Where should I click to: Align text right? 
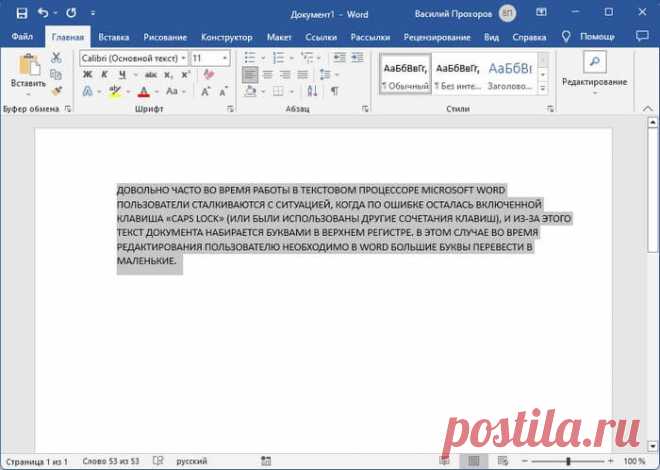point(285,75)
